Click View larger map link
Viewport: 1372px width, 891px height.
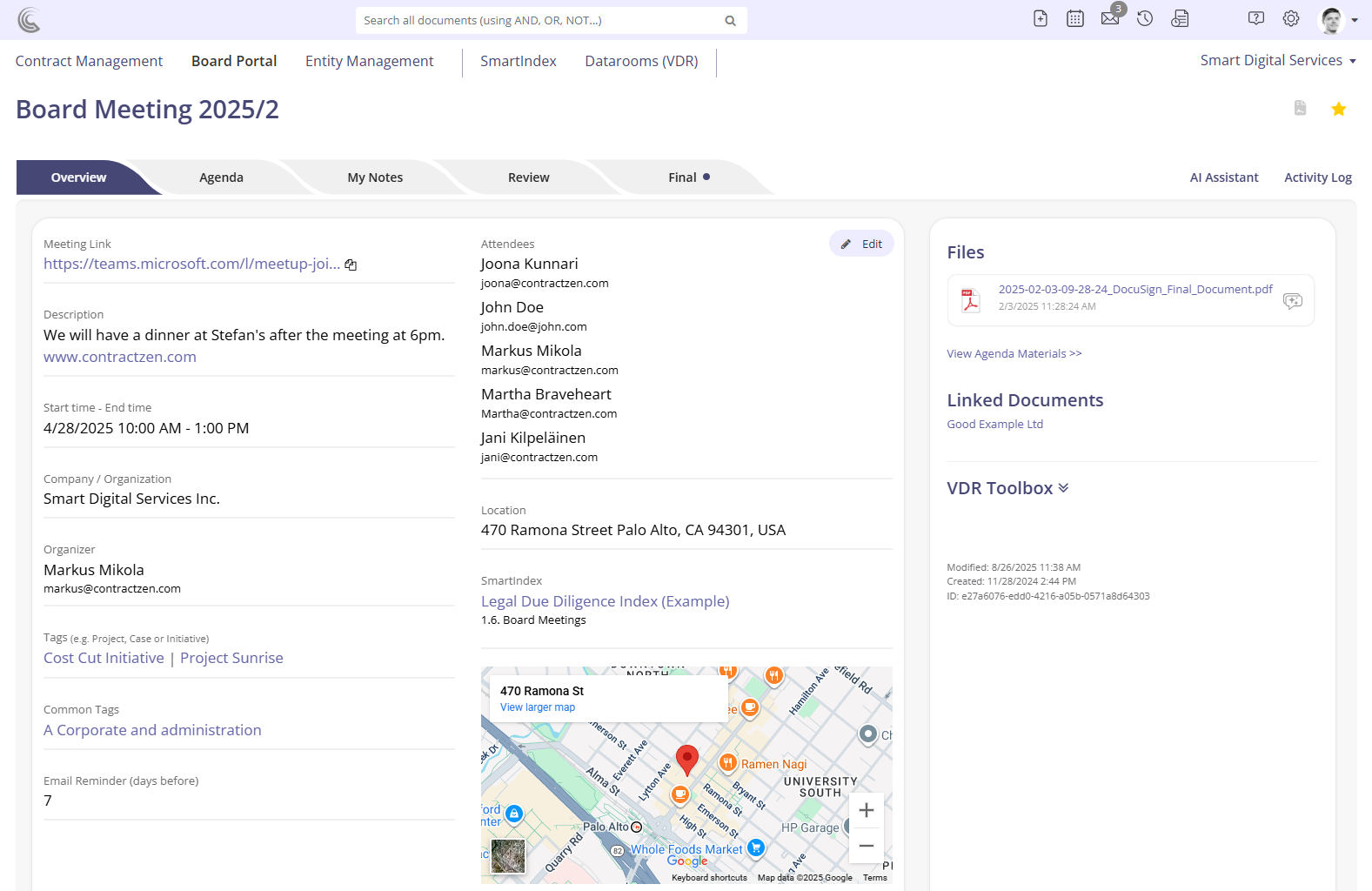pyautogui.click(x=538, y=707)
